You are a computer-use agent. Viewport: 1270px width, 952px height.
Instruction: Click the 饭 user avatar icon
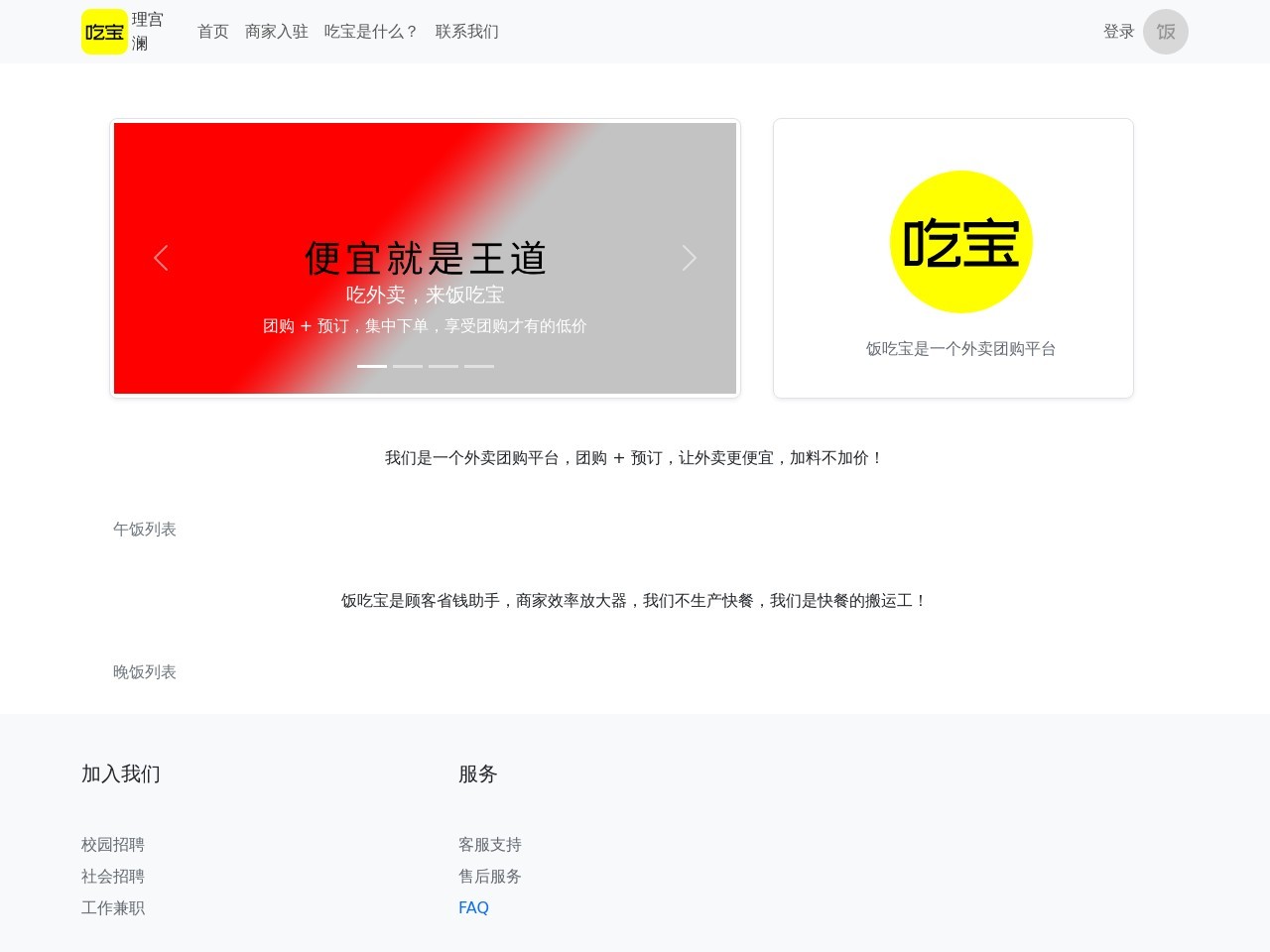point(1166,32)
